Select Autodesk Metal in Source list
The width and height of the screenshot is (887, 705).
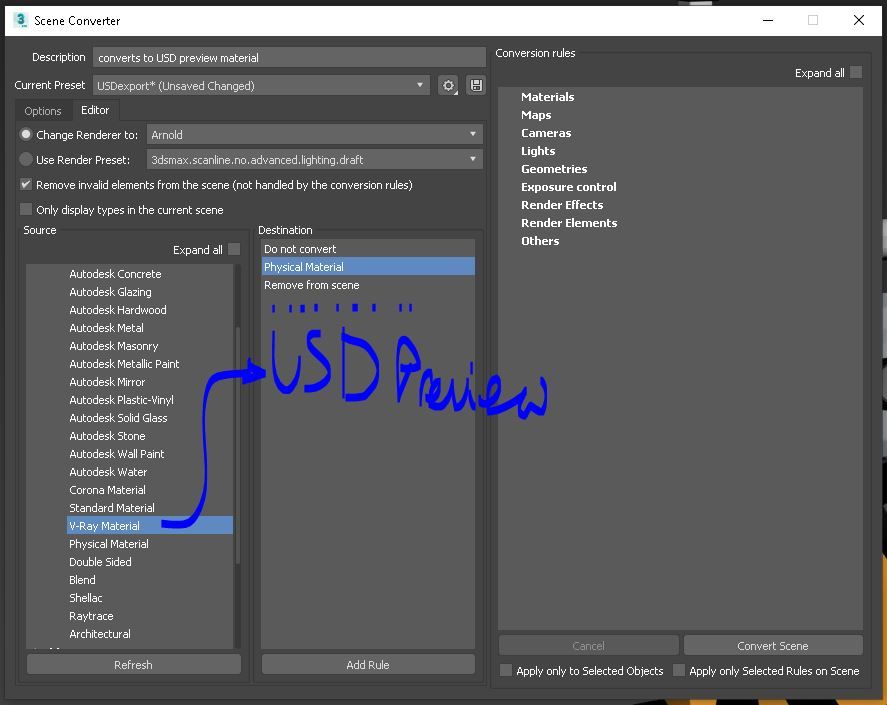click(x=106, y=328)
